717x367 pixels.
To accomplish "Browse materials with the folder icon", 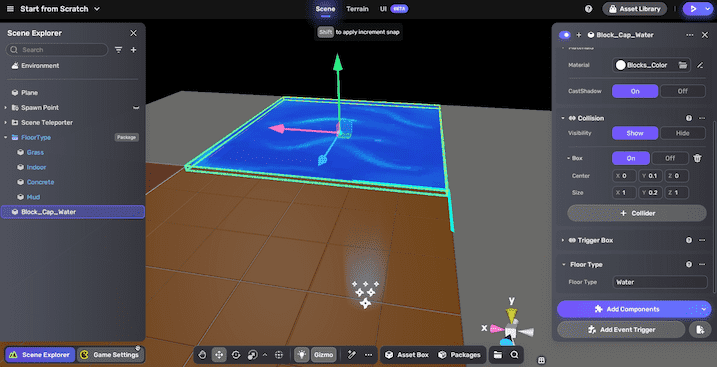I will (683, 65).
